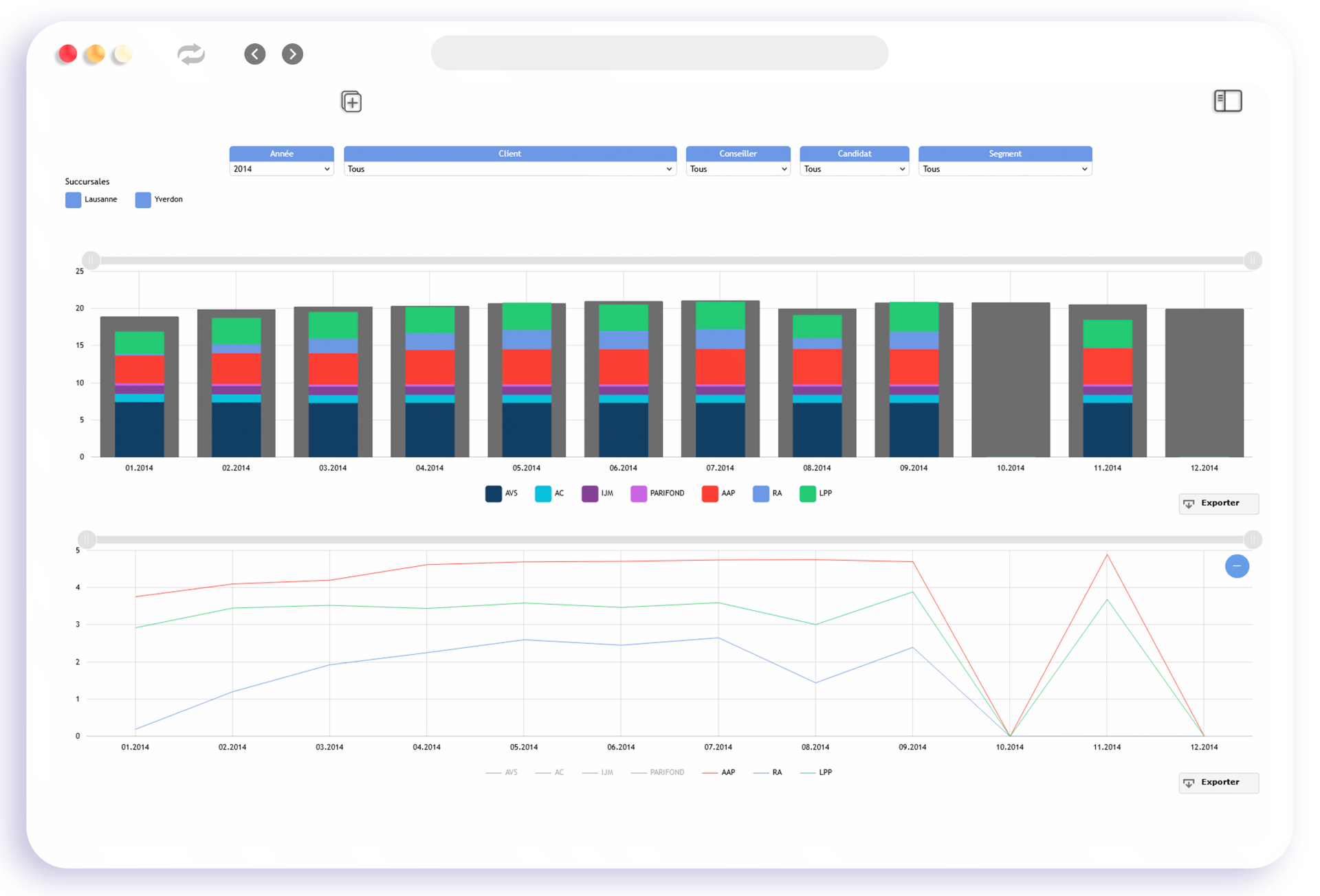Viewport: 1320px width, 896px height.
Task: Open the Segment dropdown
Action: coord(1004,169)
